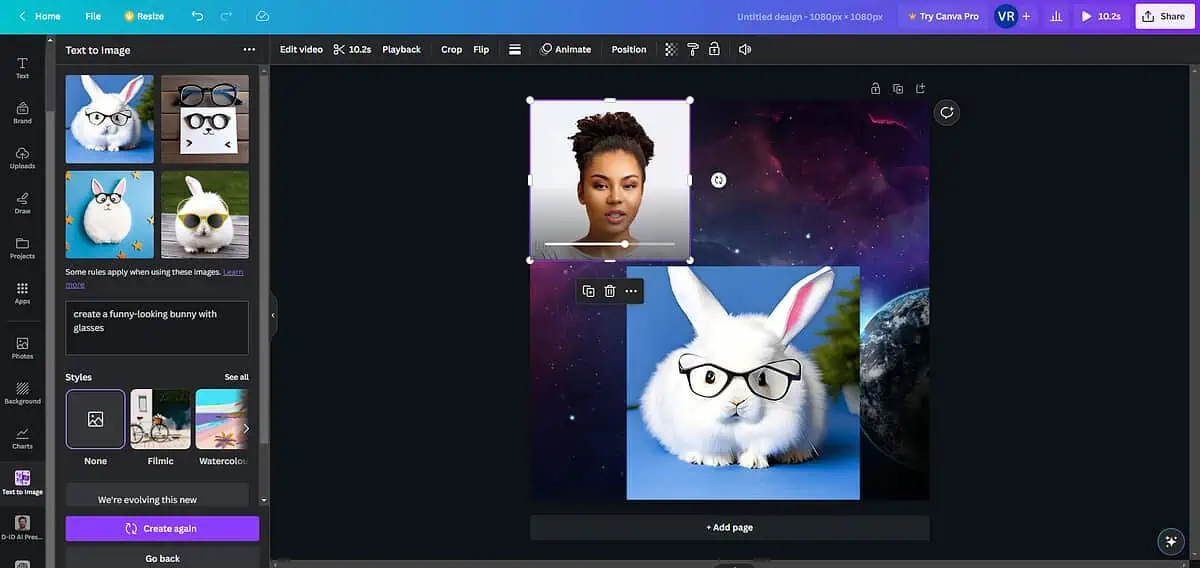Screen dimensions: 1200x568
Task: Click the copy style paint roller icon
Action: [x=692, y=49]
